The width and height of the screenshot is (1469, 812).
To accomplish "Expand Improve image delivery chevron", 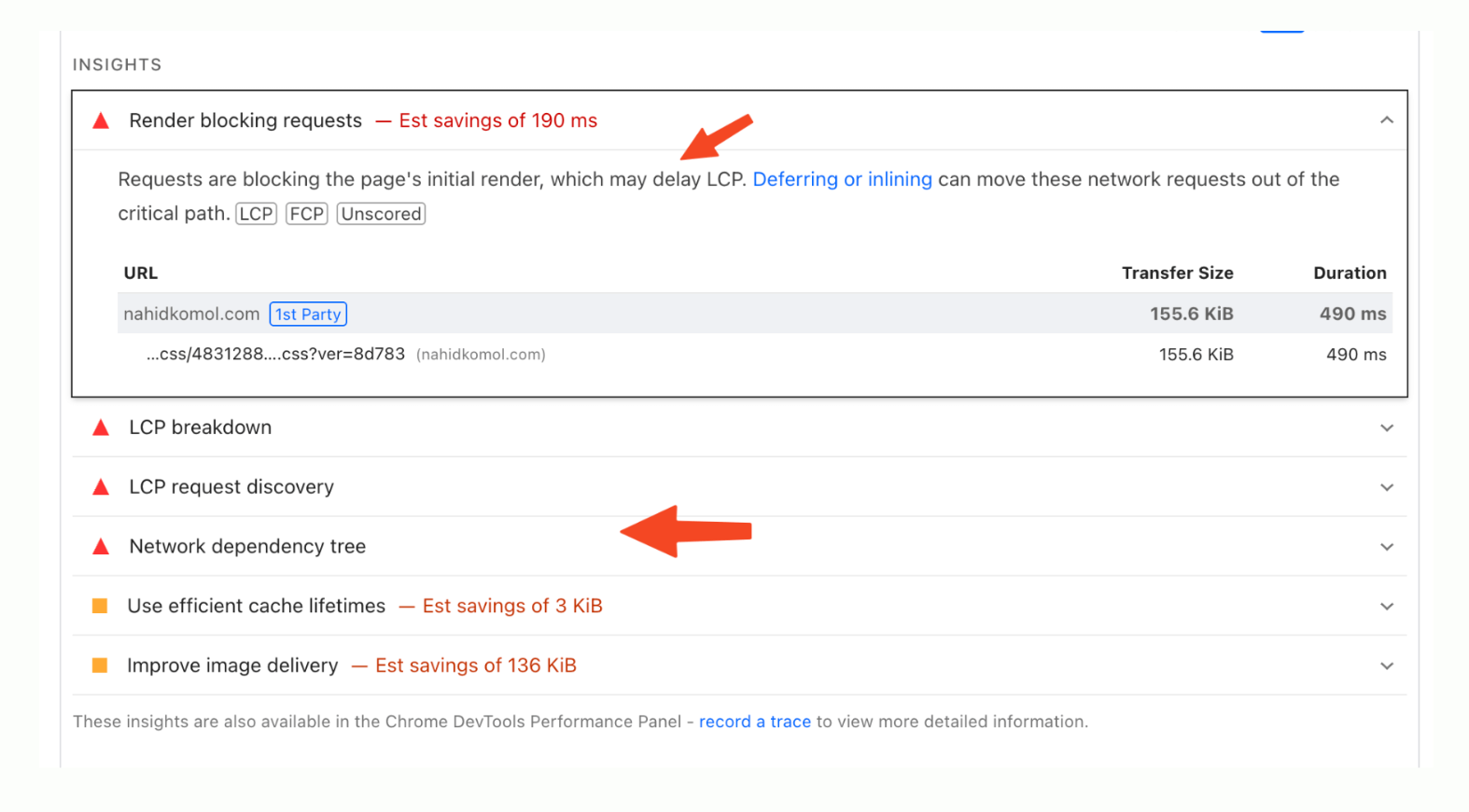I will tap(1387, 666).
